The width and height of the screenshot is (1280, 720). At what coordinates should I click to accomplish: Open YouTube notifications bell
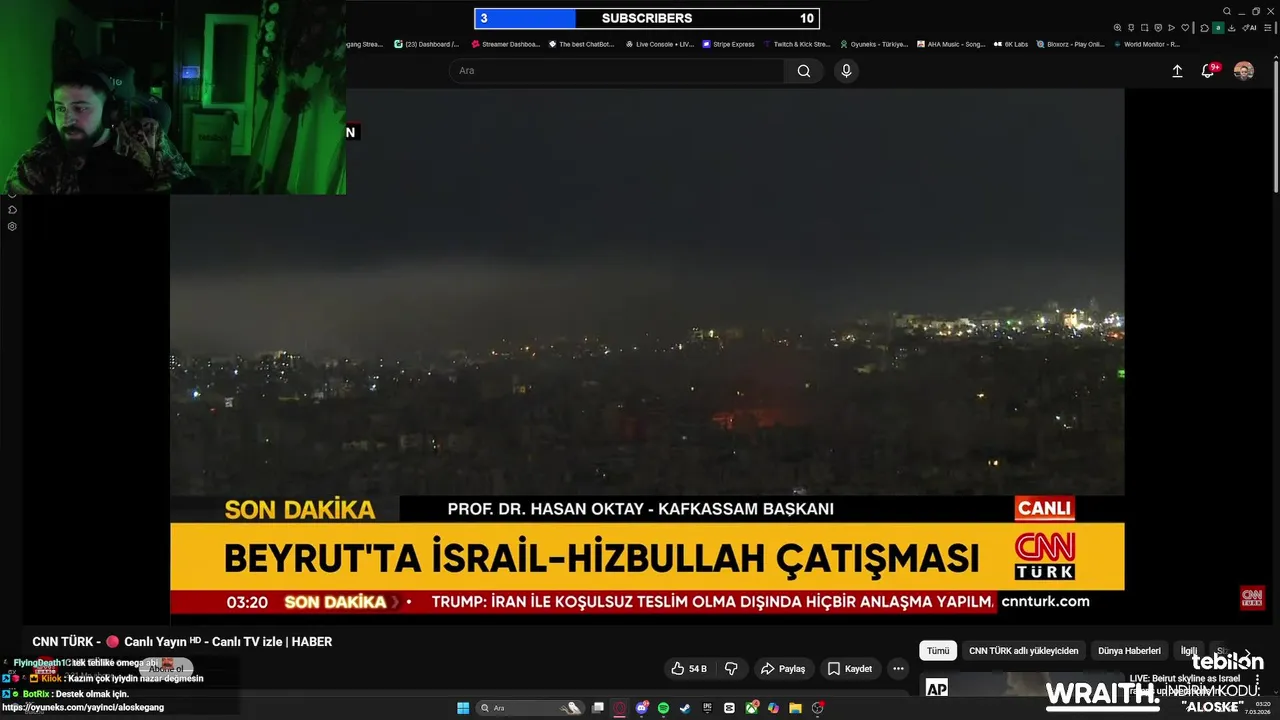(x=1208, y=71)
